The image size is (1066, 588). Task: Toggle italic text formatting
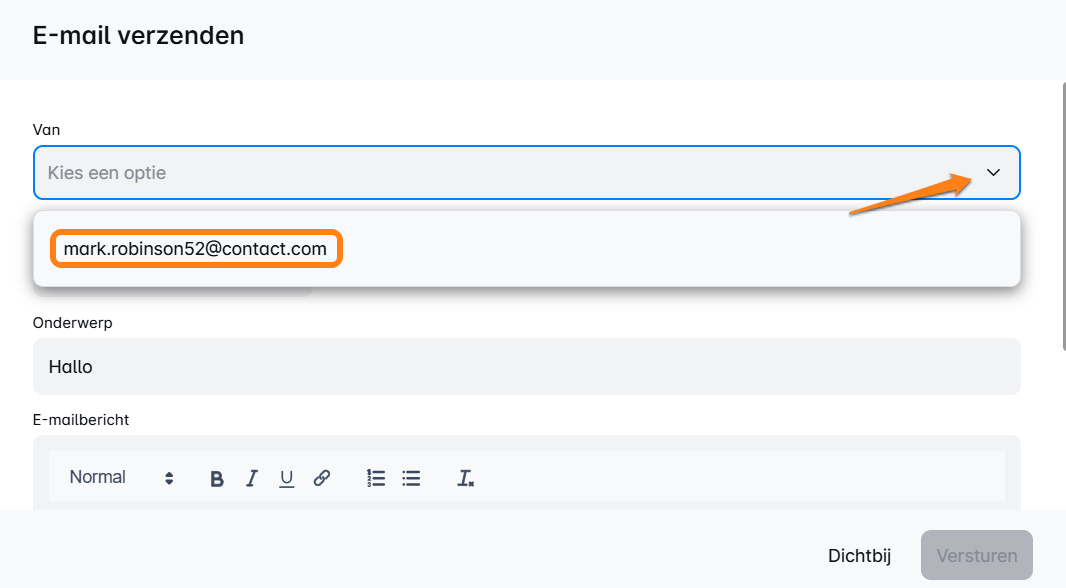252,478
